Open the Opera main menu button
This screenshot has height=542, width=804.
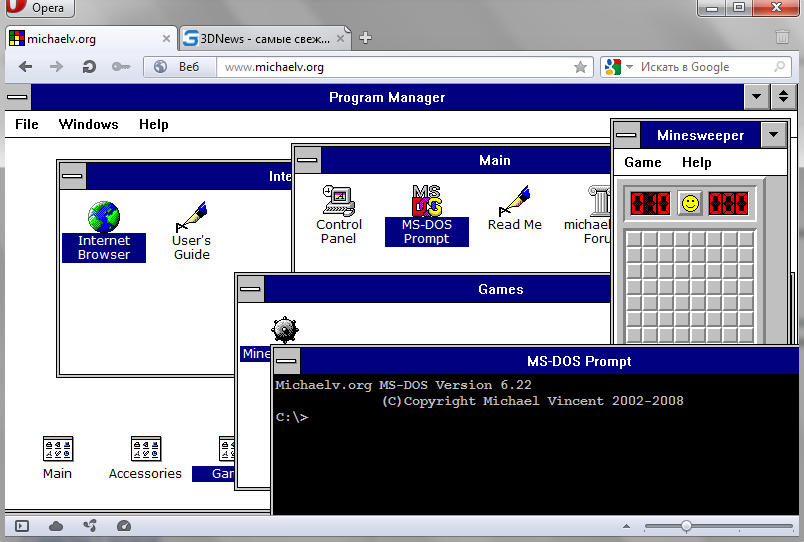click(37, 9)
